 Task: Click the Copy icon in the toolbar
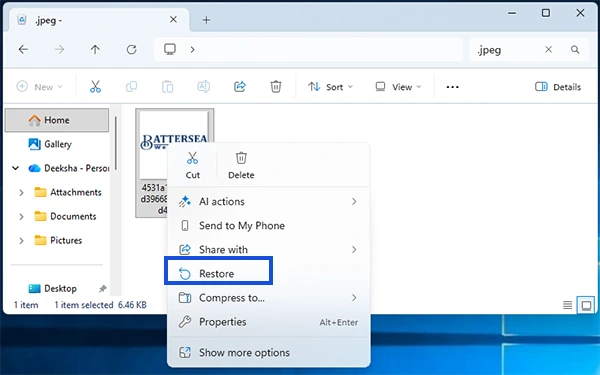coord(131,87)
